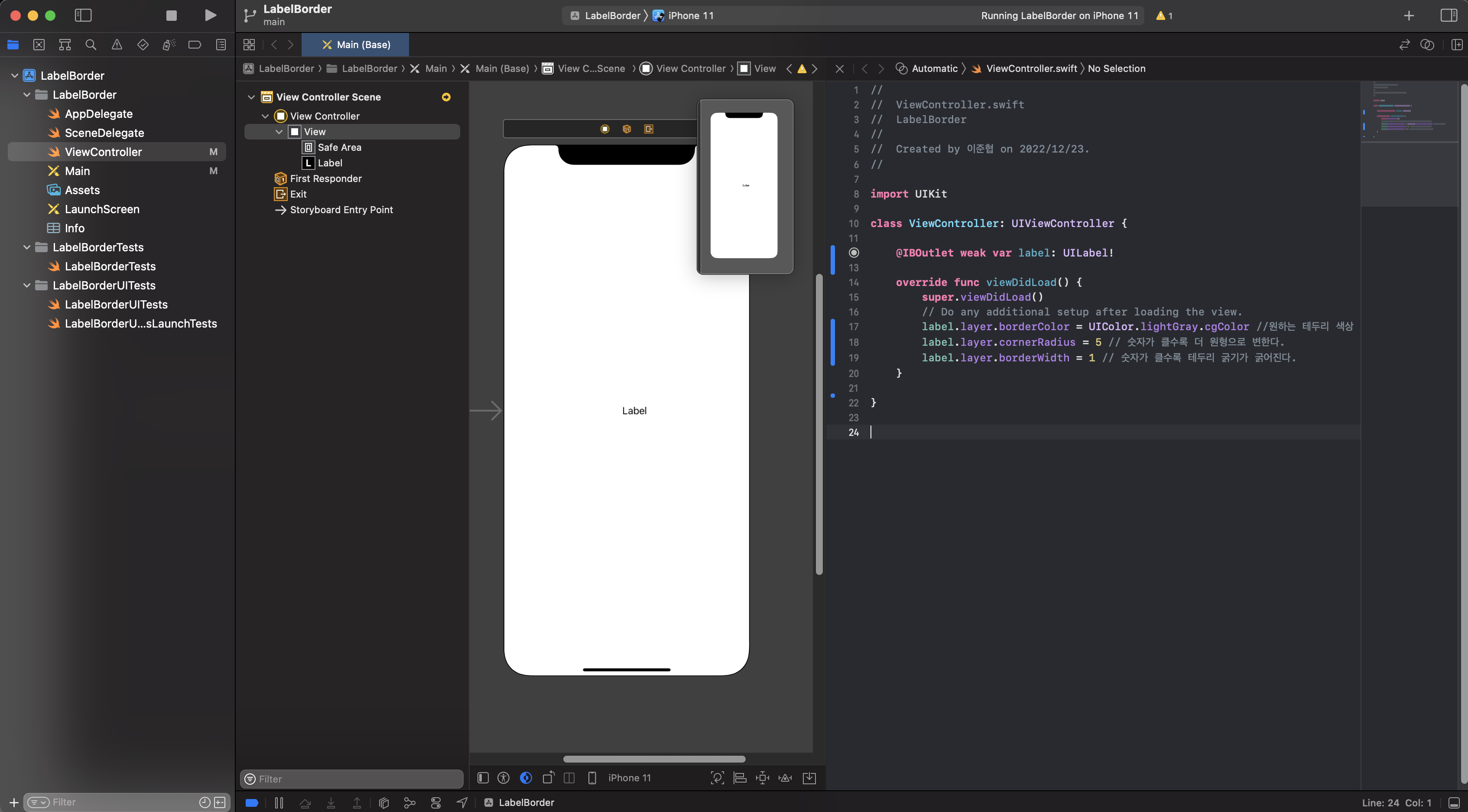Stop the running LabelBorder app

coord(171,16)
